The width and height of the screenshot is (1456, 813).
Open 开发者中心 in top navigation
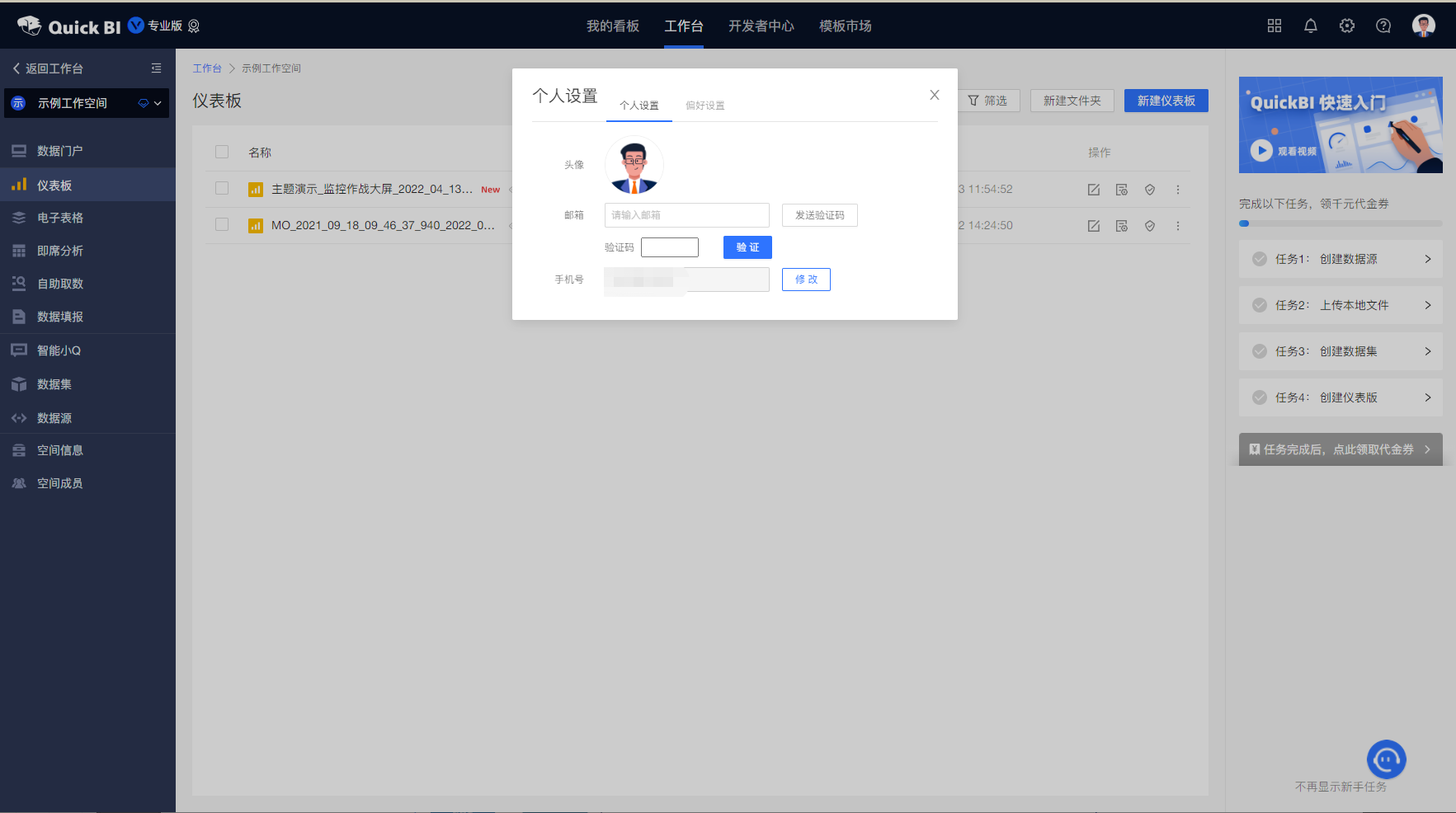tap(761, 26)
